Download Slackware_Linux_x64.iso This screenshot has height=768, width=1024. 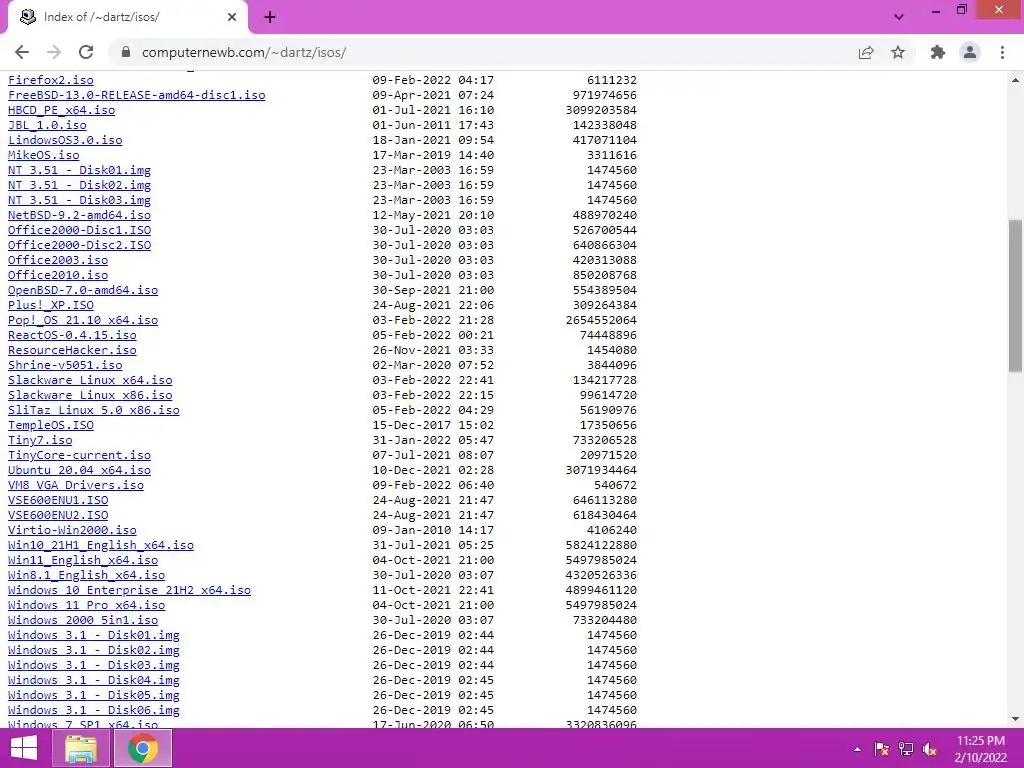point(90,380)
